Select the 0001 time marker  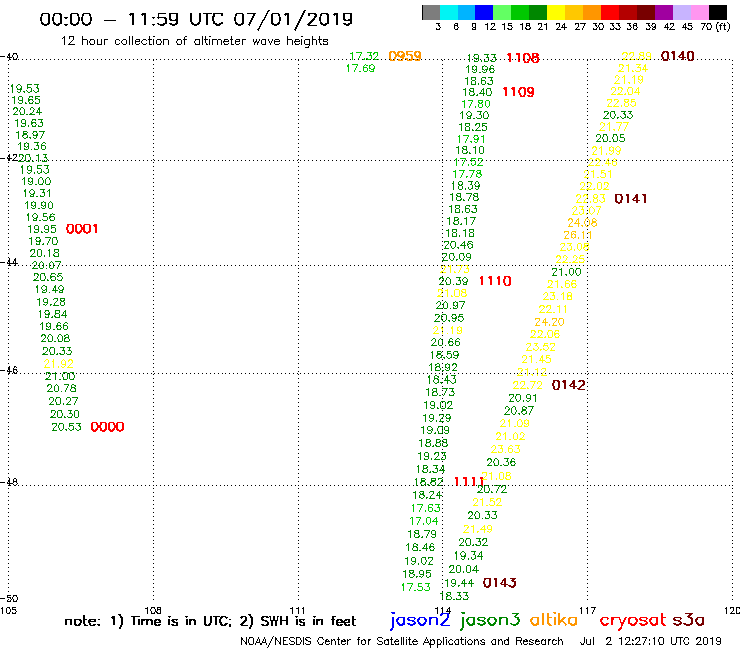(82, 229)
